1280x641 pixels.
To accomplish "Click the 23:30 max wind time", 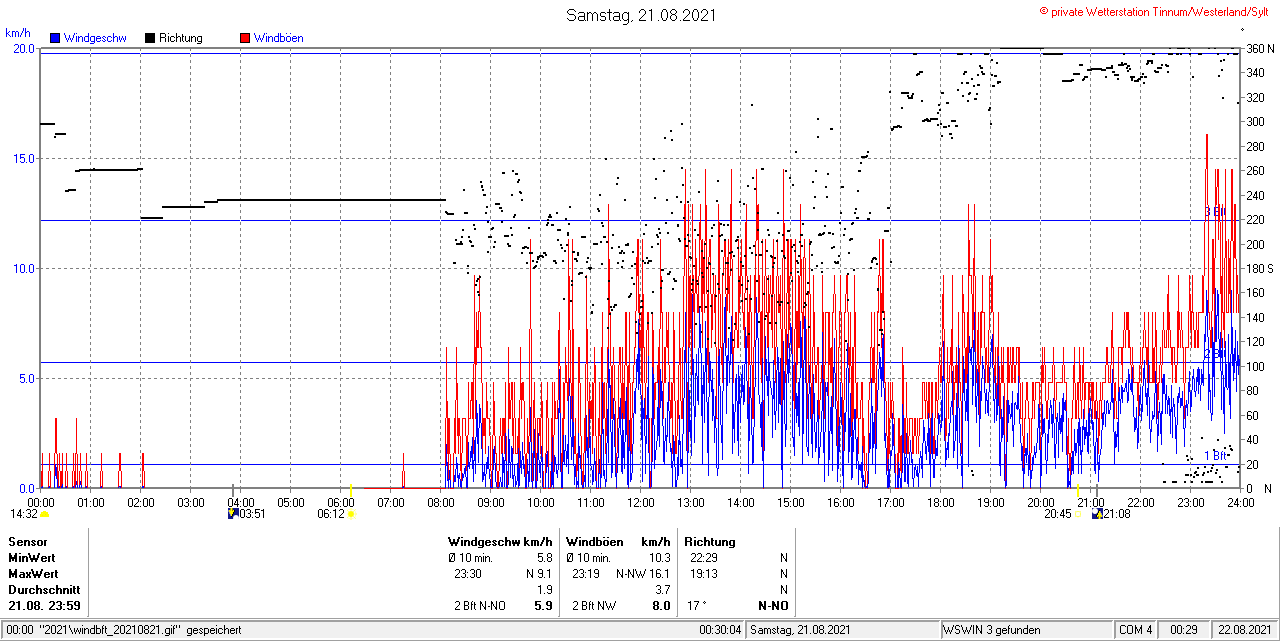I will (468, 574).
